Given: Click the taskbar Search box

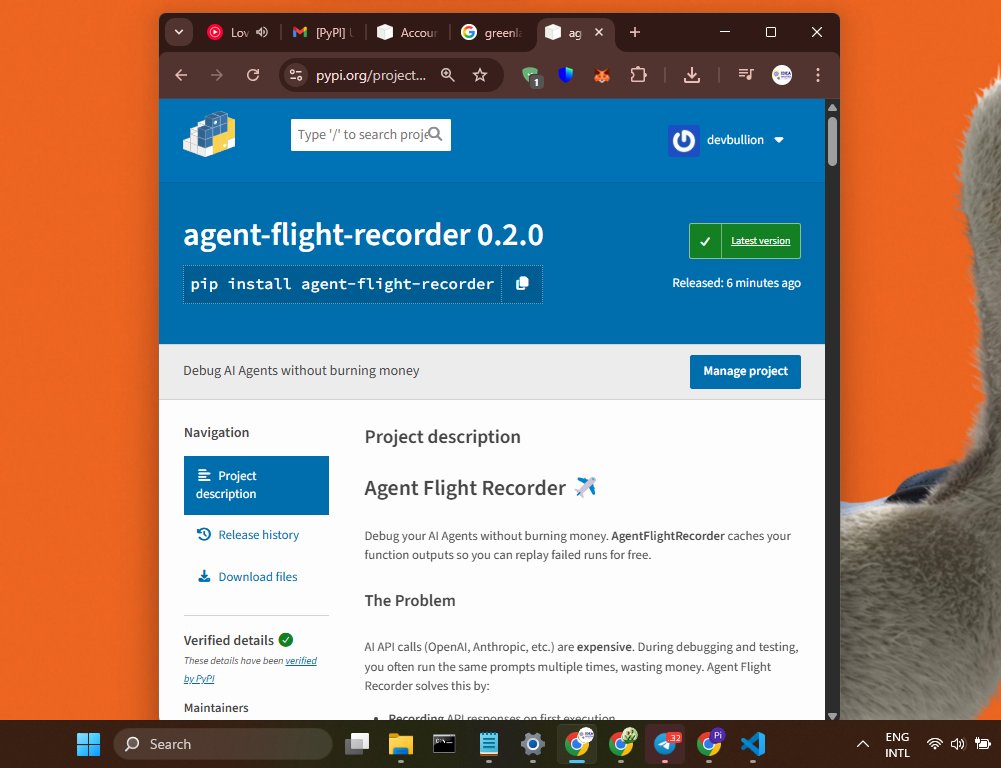Looking at the screenshot, I should coord(223,744).
